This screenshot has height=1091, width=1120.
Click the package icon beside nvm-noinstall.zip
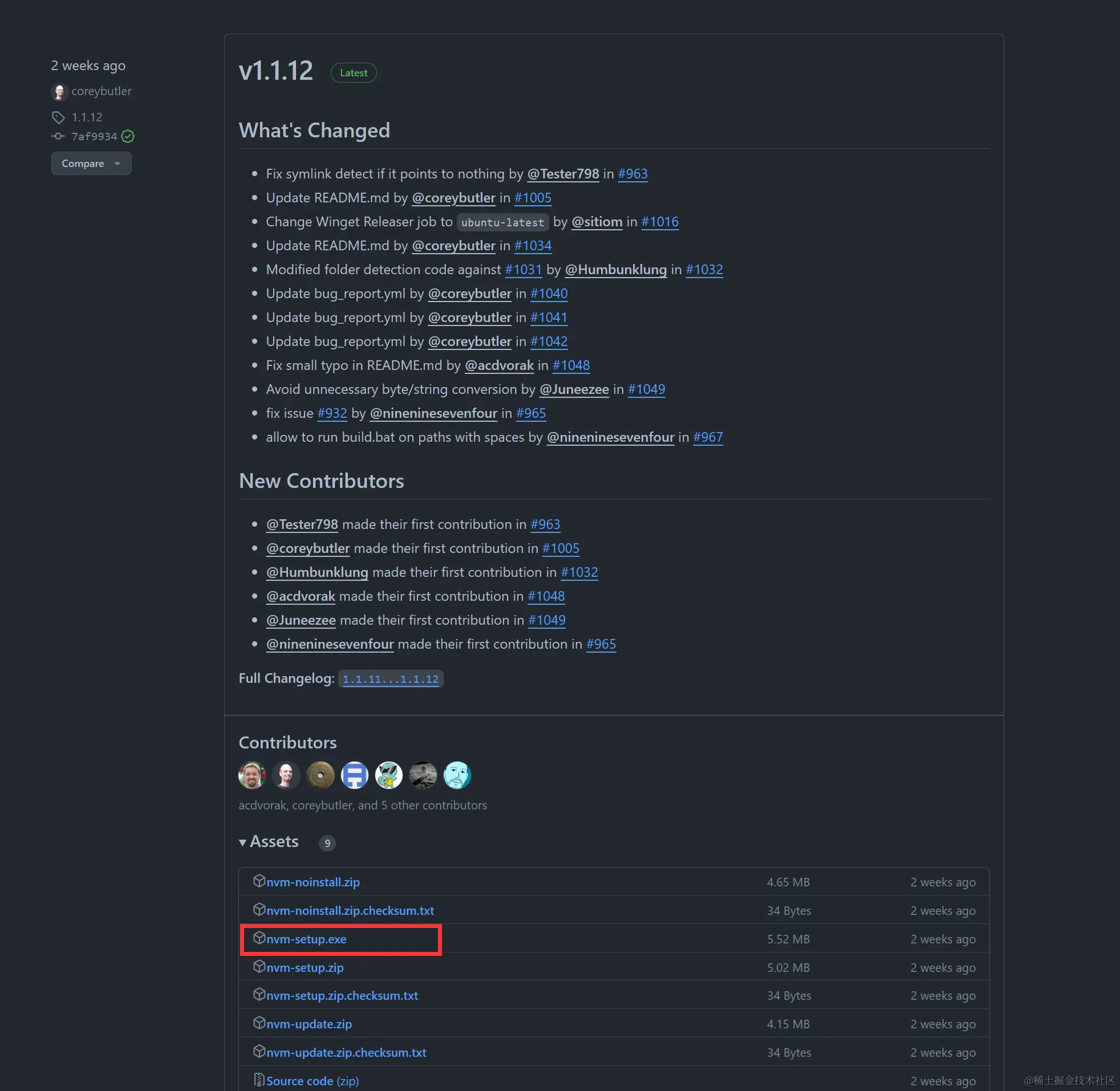pyautogui.click(x=259, y=881)
